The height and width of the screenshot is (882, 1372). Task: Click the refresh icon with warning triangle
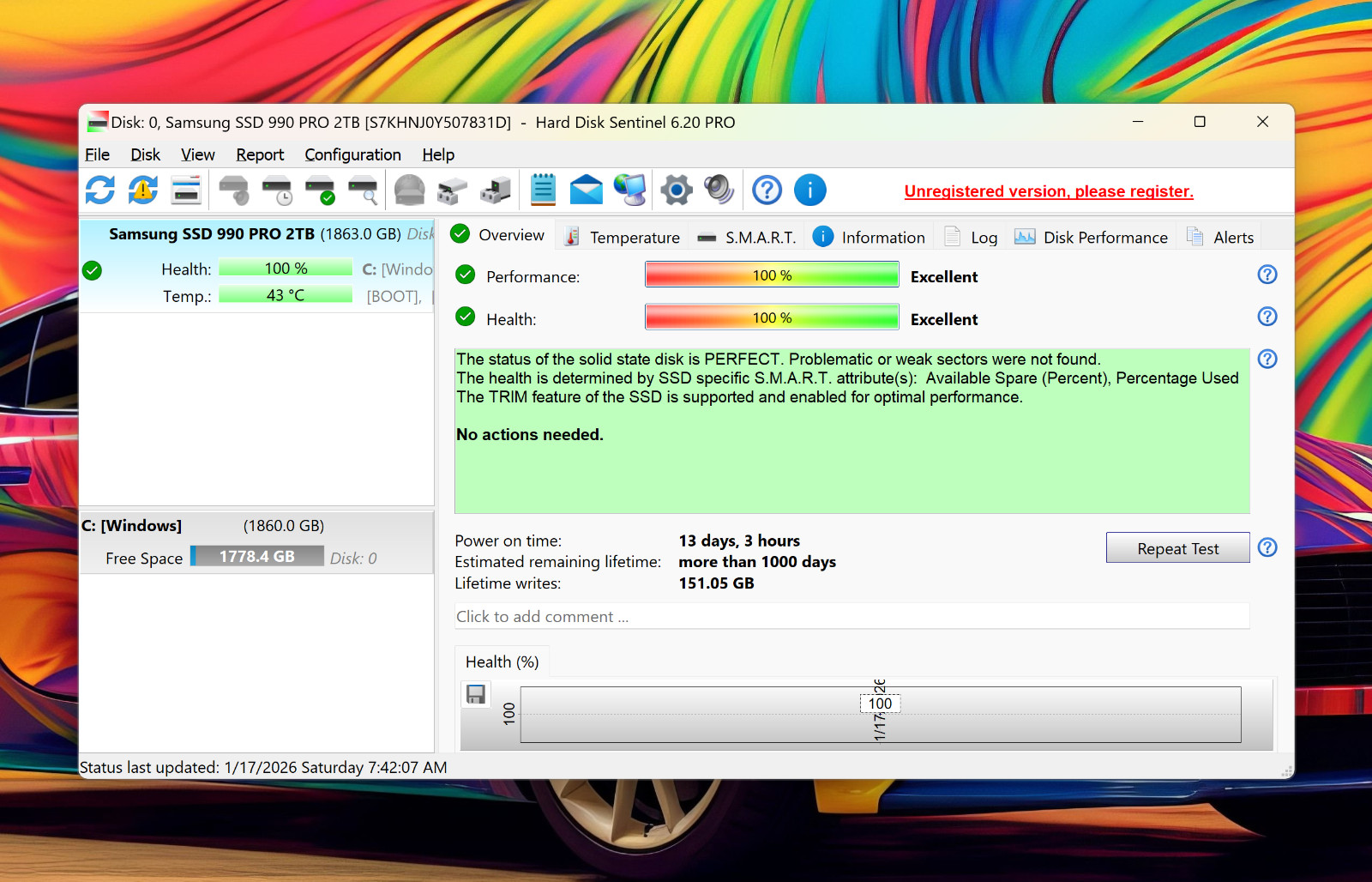click(x=143, y=190)
